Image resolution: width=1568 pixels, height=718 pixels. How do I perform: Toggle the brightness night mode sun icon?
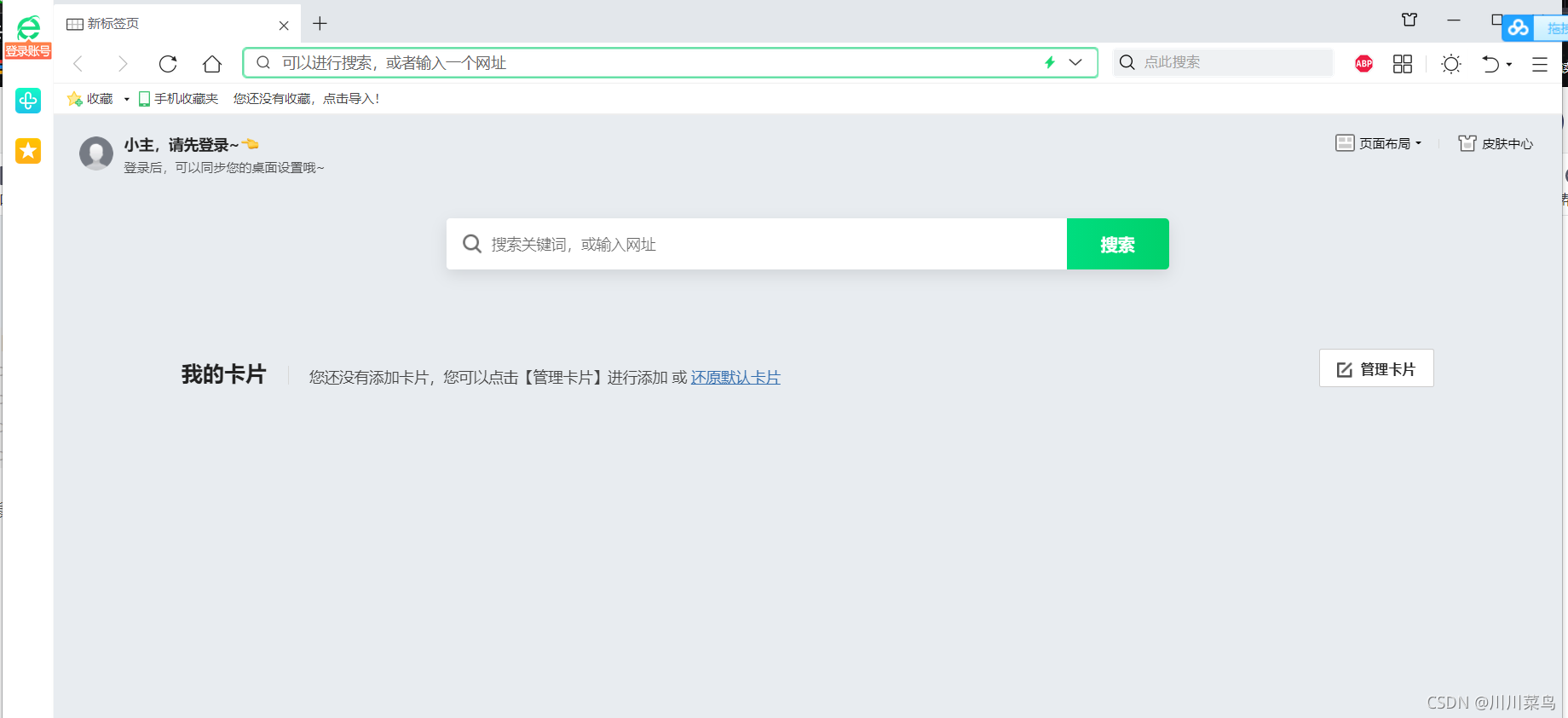tap(1451, 64)
